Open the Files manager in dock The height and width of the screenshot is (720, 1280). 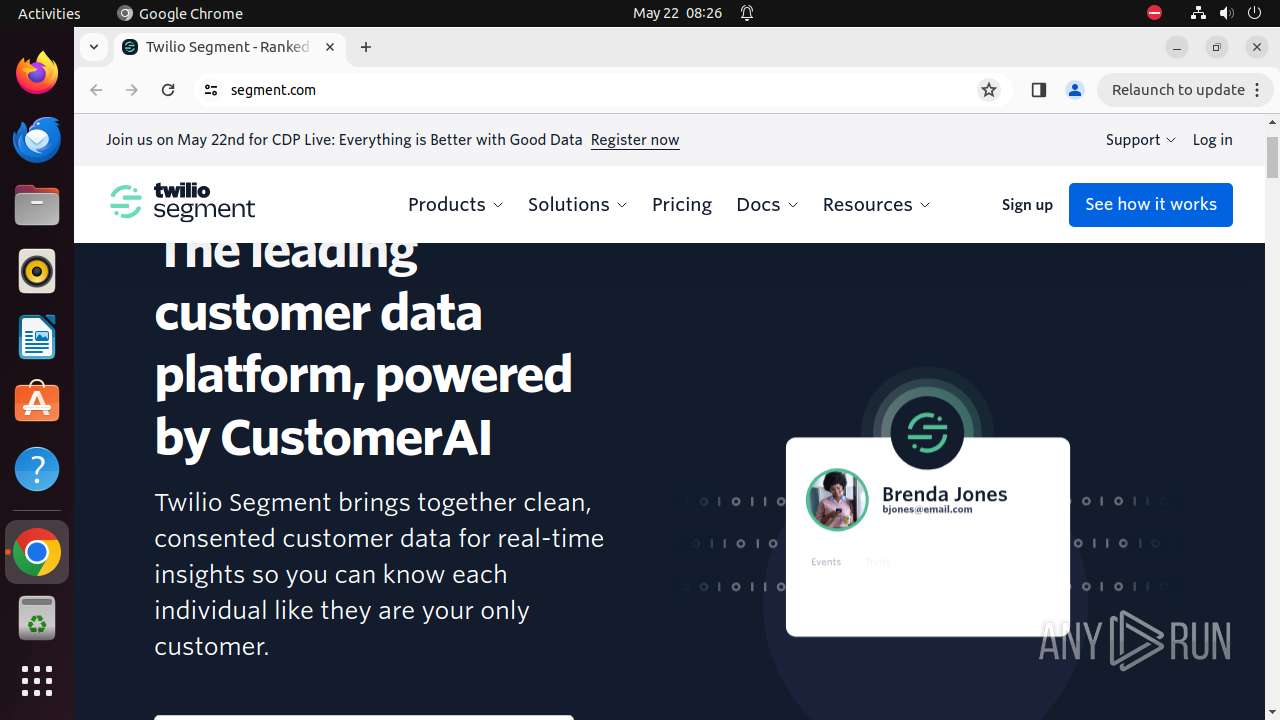tap(37, 206)
